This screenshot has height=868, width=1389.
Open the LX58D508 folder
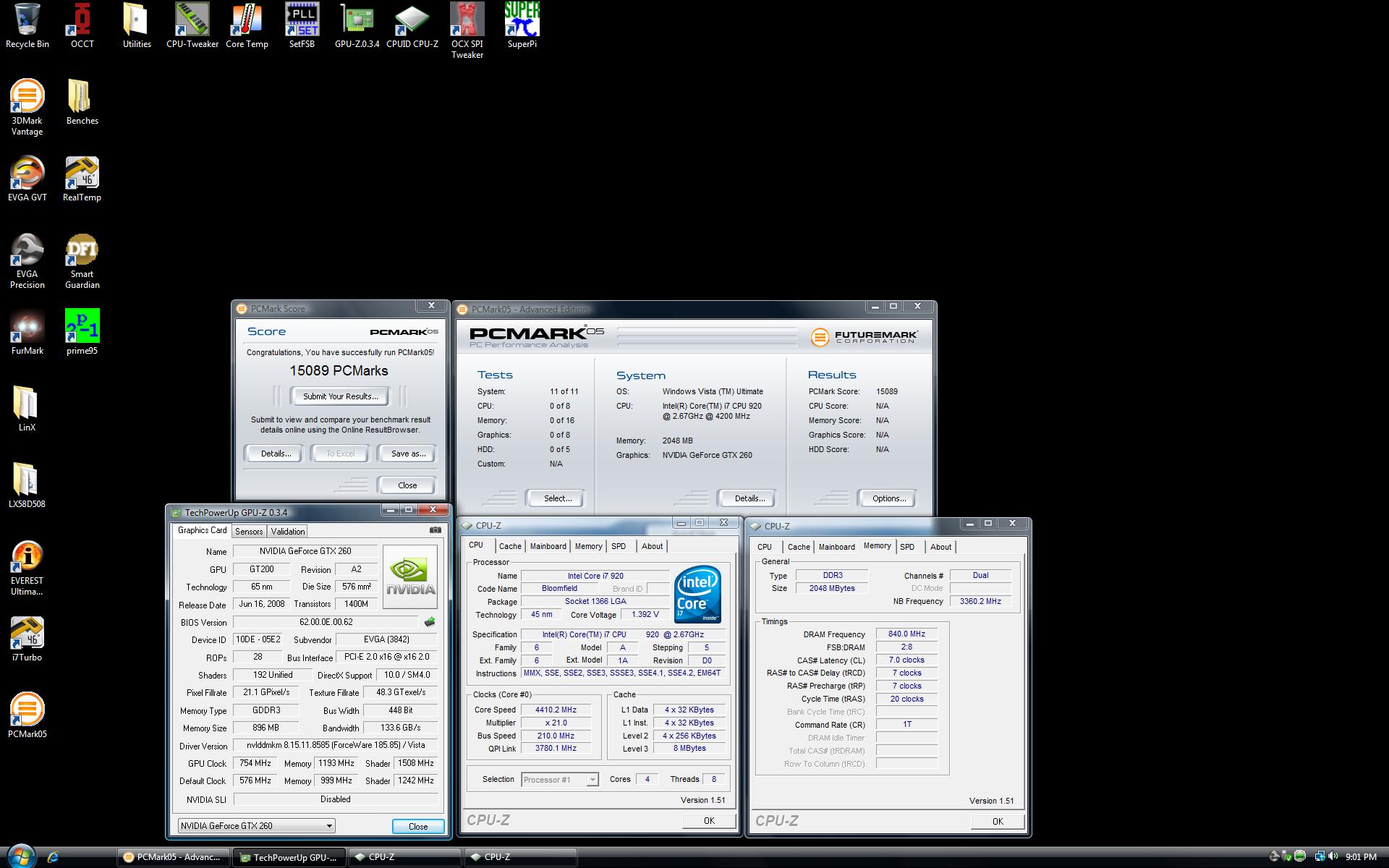(x=27, y=485)
